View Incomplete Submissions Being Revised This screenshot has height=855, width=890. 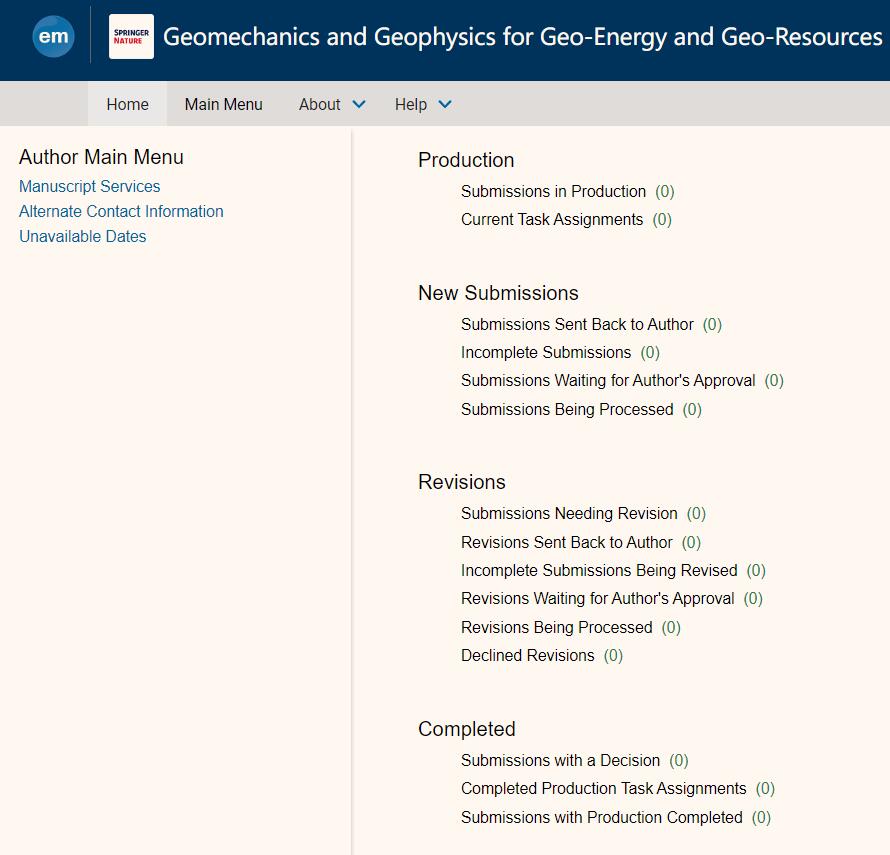tap(599, 571)
